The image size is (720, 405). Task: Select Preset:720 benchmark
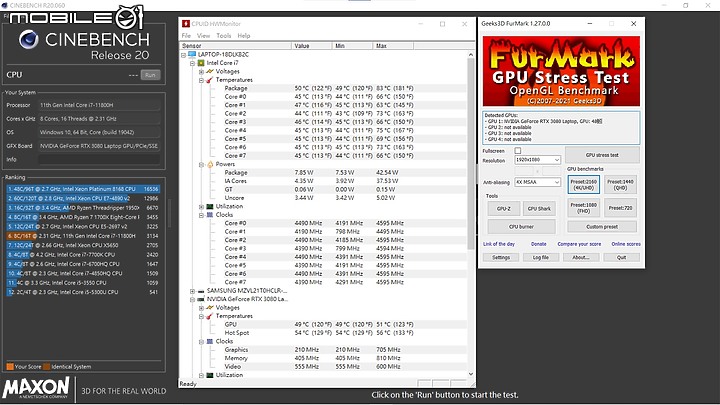point(620,208)
